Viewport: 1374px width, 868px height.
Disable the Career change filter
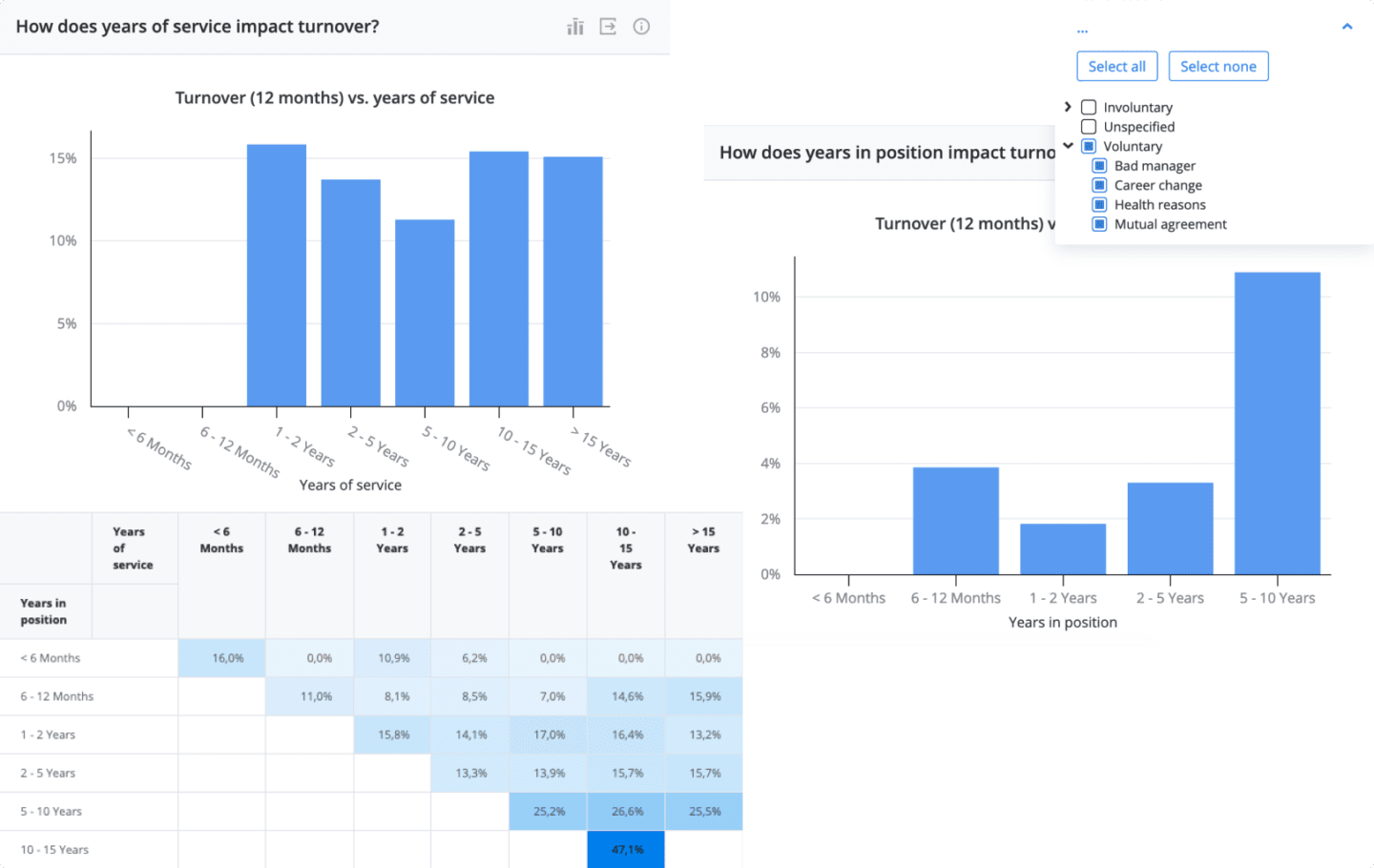[1099, 185]
